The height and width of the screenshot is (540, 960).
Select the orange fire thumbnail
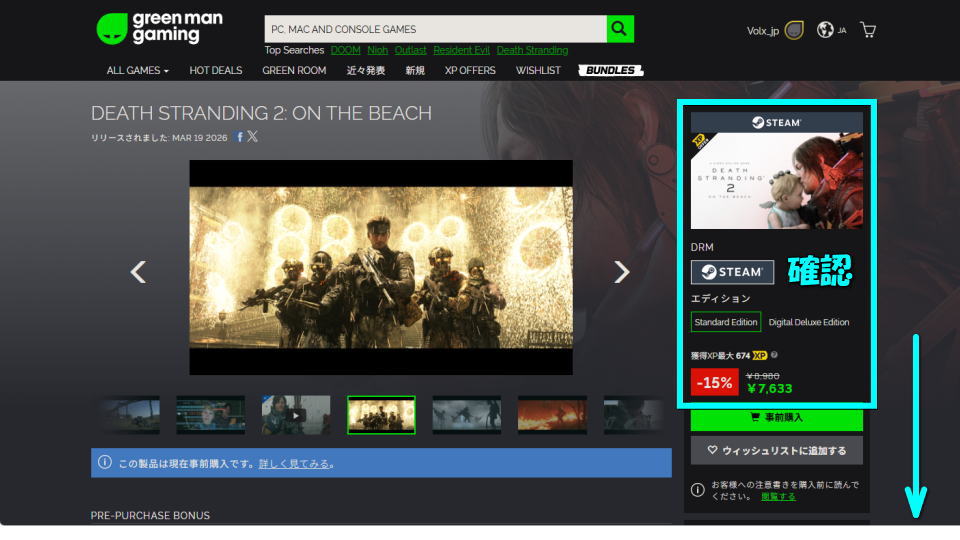click(552, 414)
